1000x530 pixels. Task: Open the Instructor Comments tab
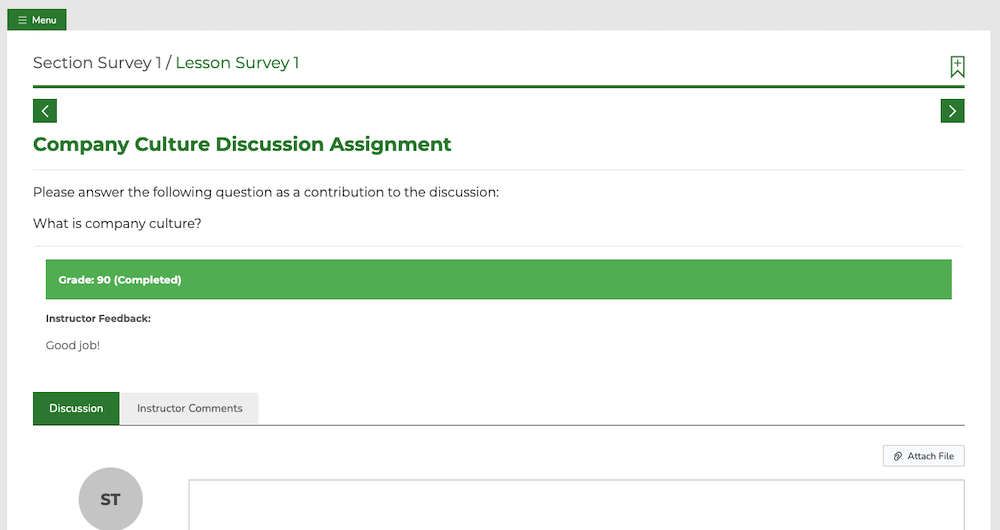[189, 408]
